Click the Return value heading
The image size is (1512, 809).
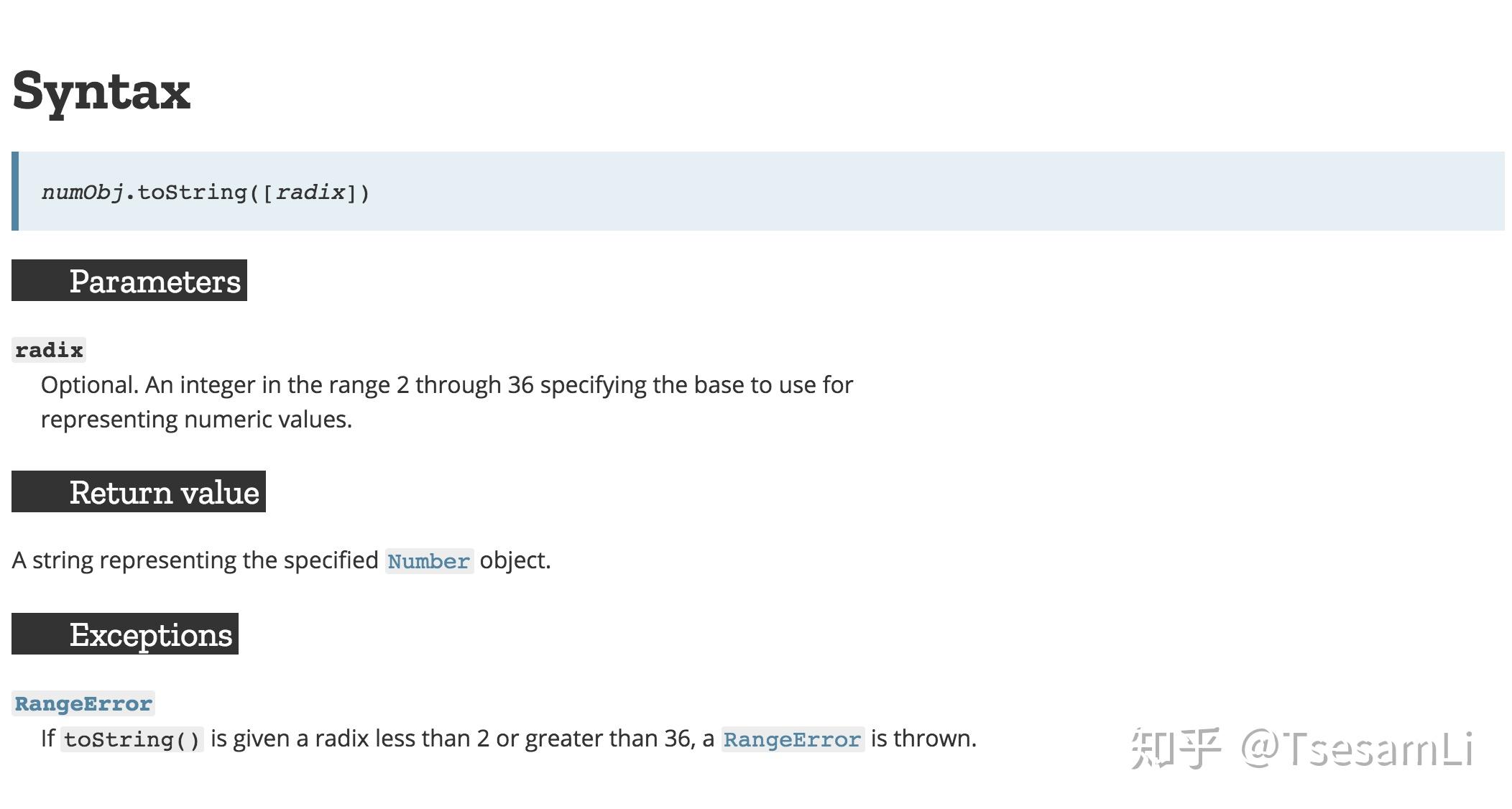164,492
